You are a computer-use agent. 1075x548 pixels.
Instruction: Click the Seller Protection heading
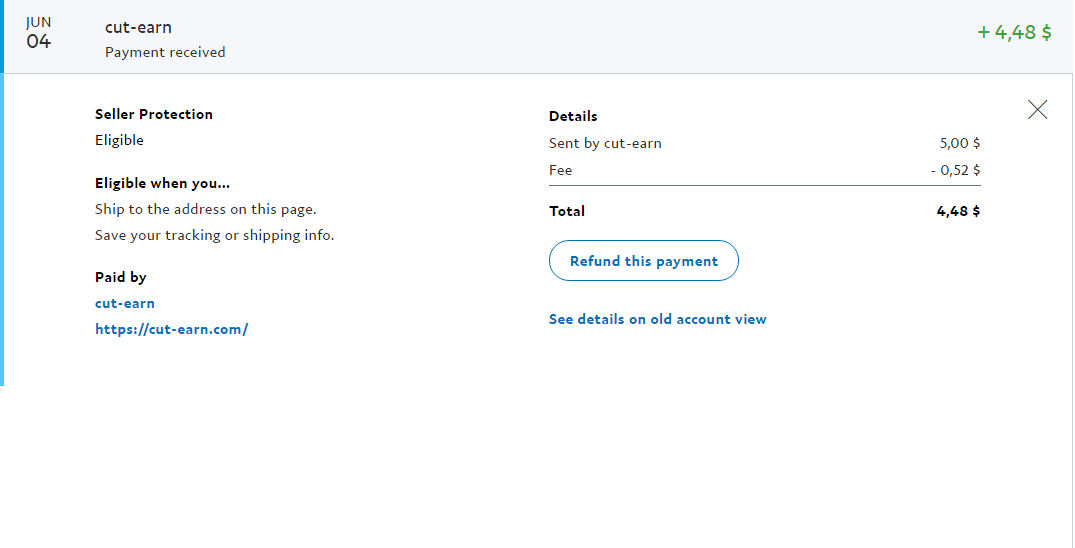[154, 114]
